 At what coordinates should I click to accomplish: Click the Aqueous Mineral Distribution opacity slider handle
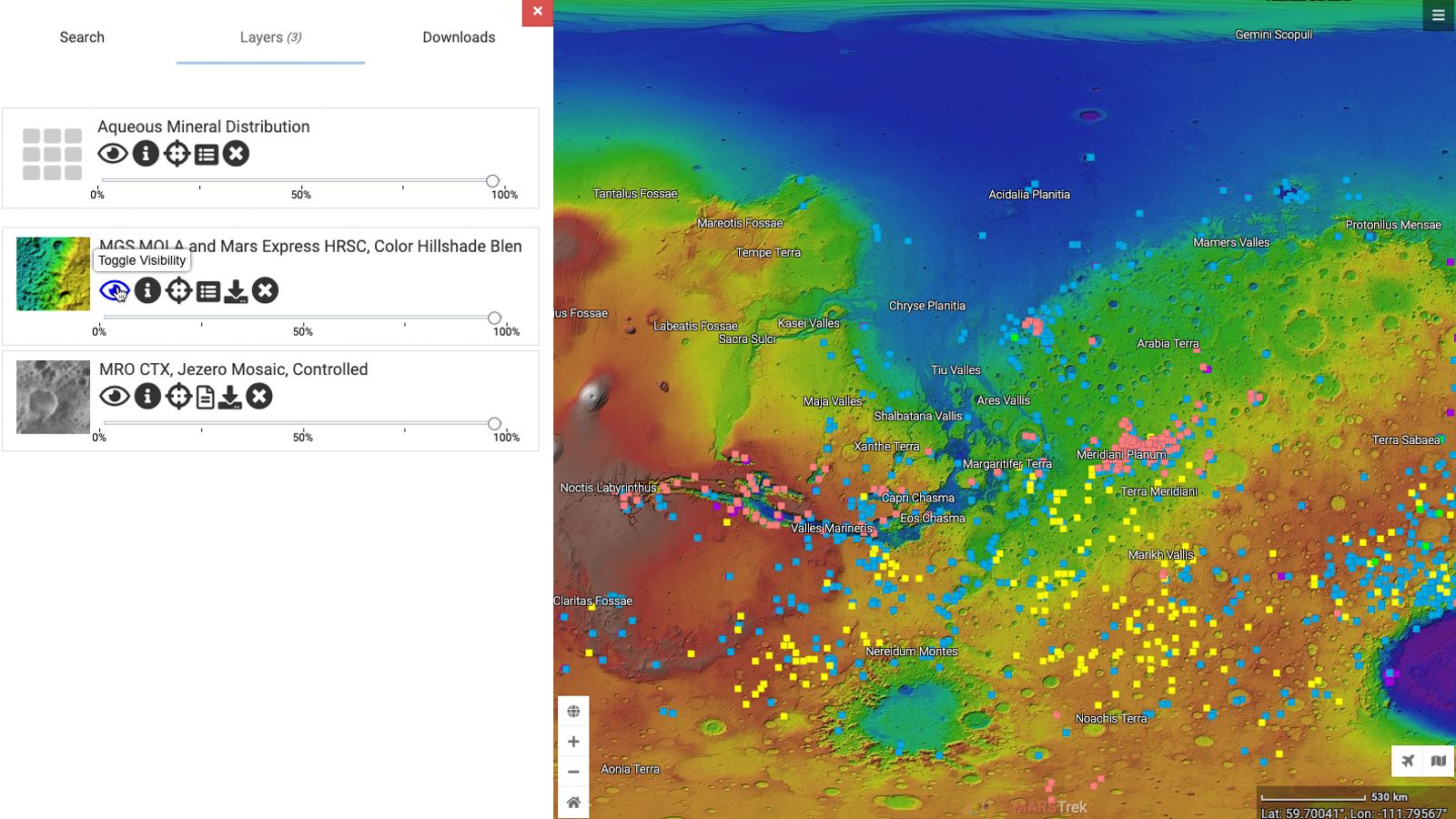pos(492,181)
